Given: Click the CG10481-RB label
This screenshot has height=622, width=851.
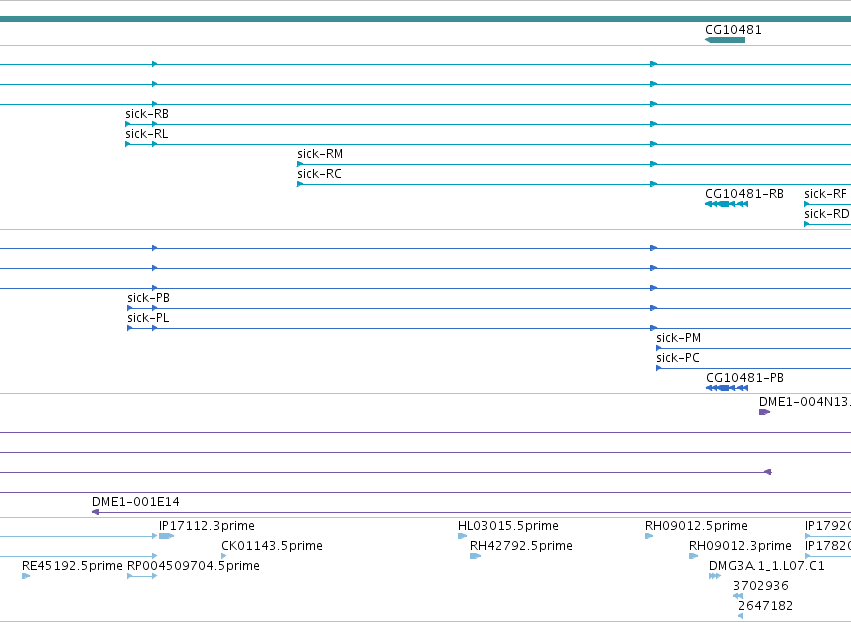Looking at the screenshot, I should click(x=744, y=194).
